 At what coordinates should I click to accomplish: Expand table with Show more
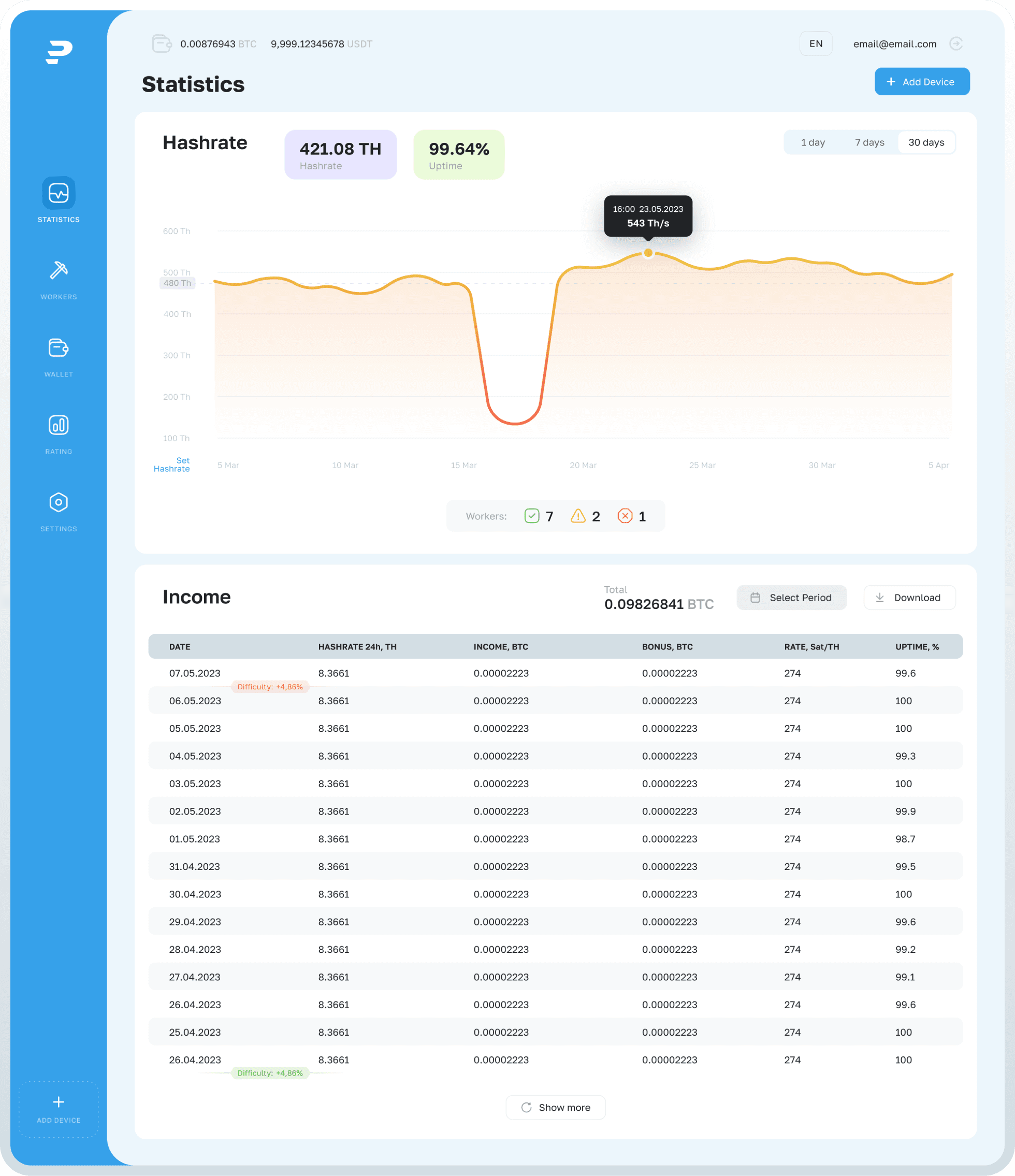[555, 1107]
